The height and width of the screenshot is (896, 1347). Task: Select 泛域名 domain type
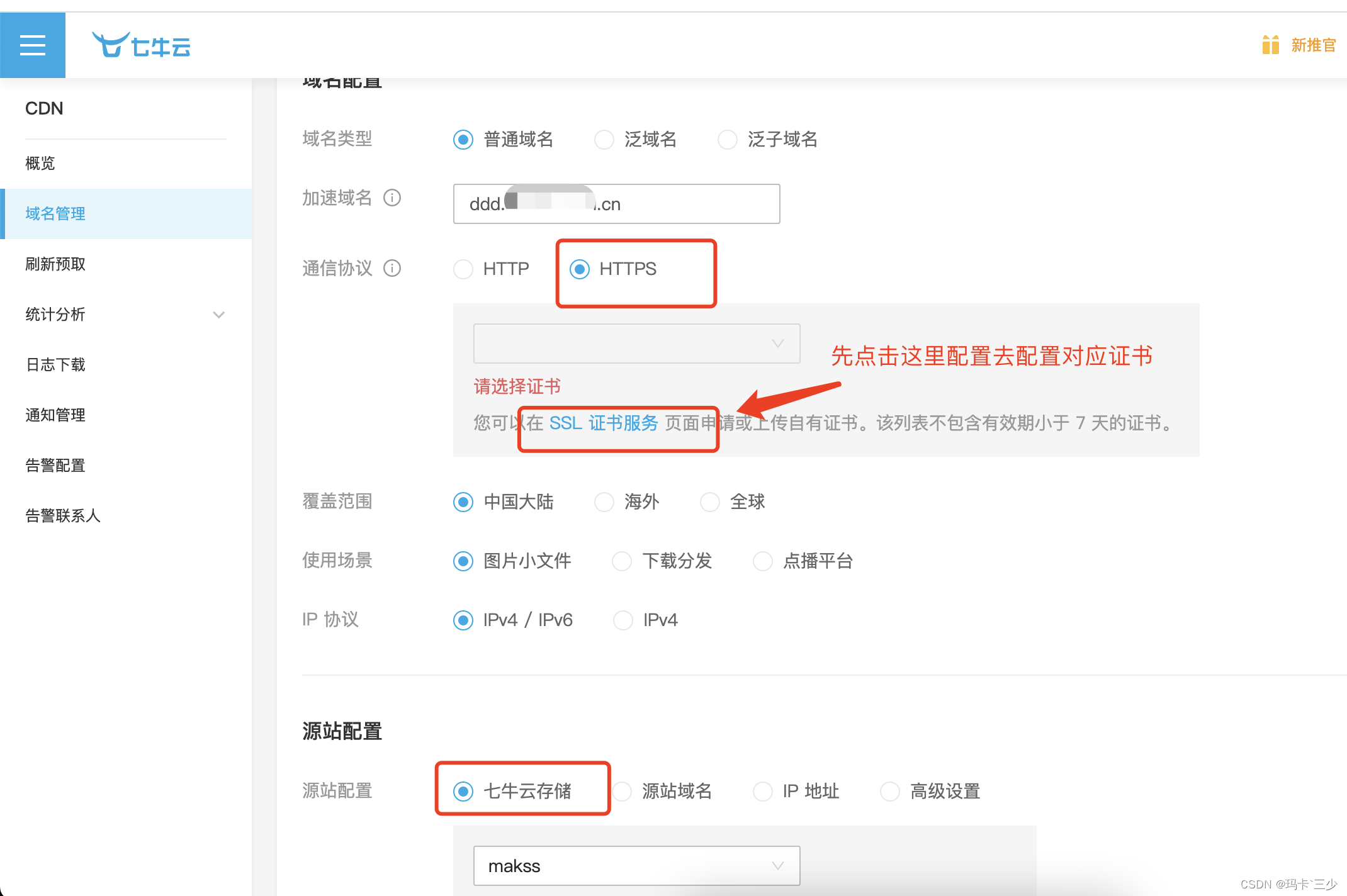(604, 140)
